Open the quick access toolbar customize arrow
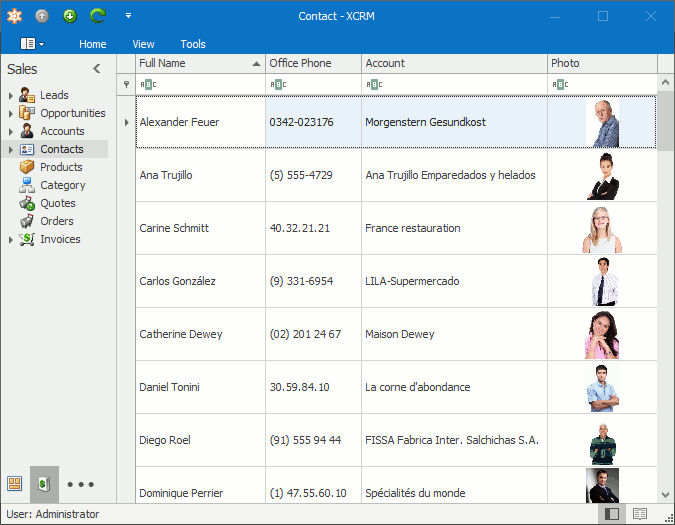This screenshot has width=675, height=525. click(128, 16)
